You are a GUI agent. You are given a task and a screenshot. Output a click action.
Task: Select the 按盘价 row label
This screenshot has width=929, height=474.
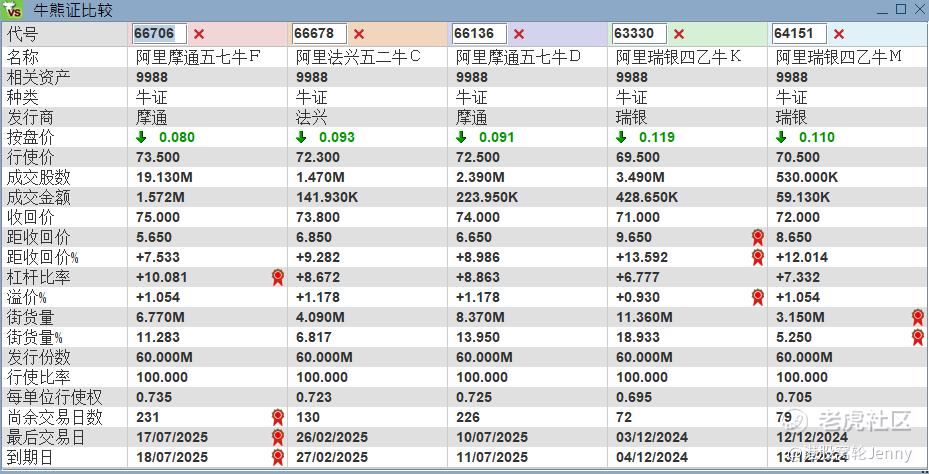30,137
